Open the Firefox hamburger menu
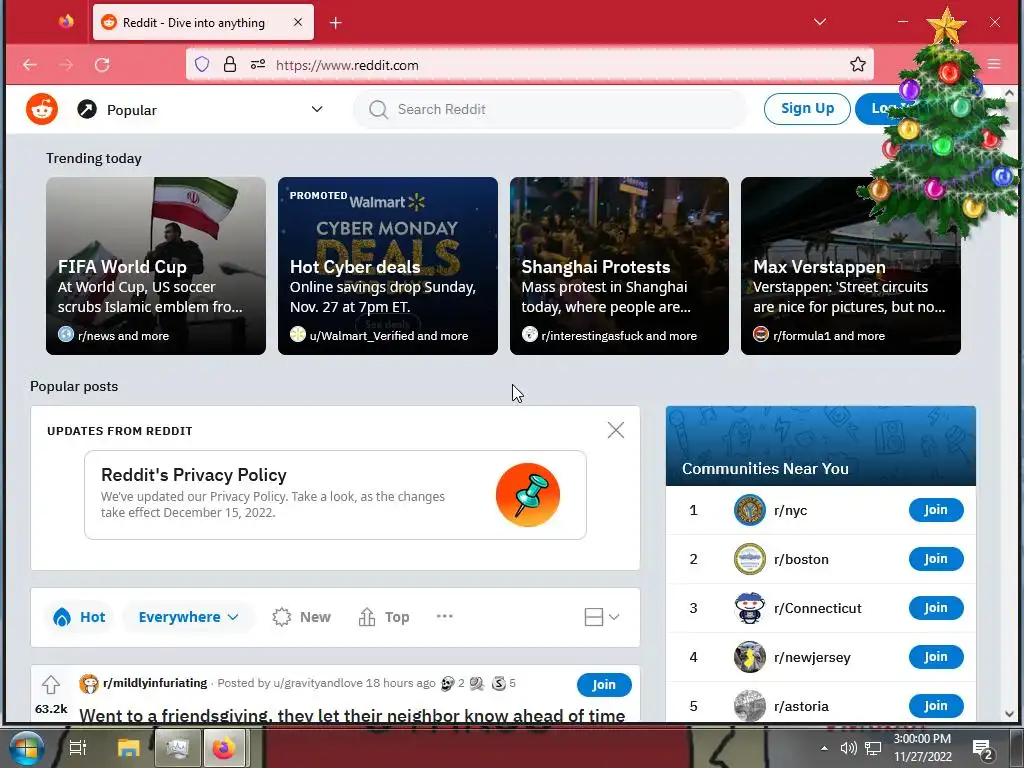 (994, 64)
